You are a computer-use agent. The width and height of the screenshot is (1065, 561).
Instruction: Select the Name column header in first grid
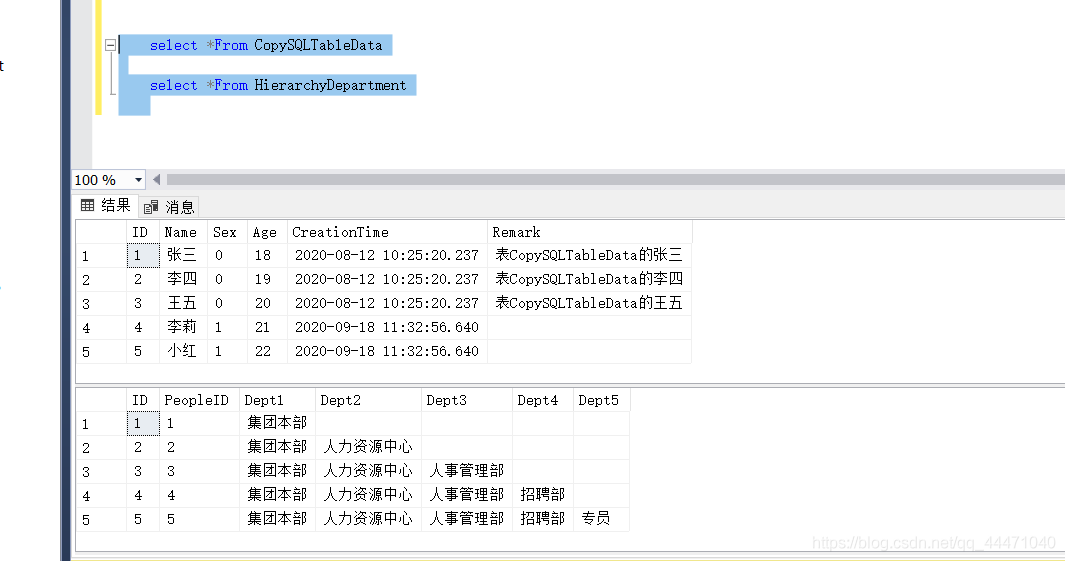183,232
